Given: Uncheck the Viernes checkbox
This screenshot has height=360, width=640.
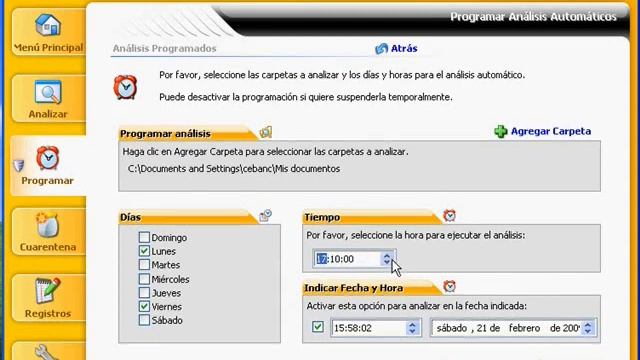Looking at the screenshot, I should pyautogui.click(x=144, y=306).
